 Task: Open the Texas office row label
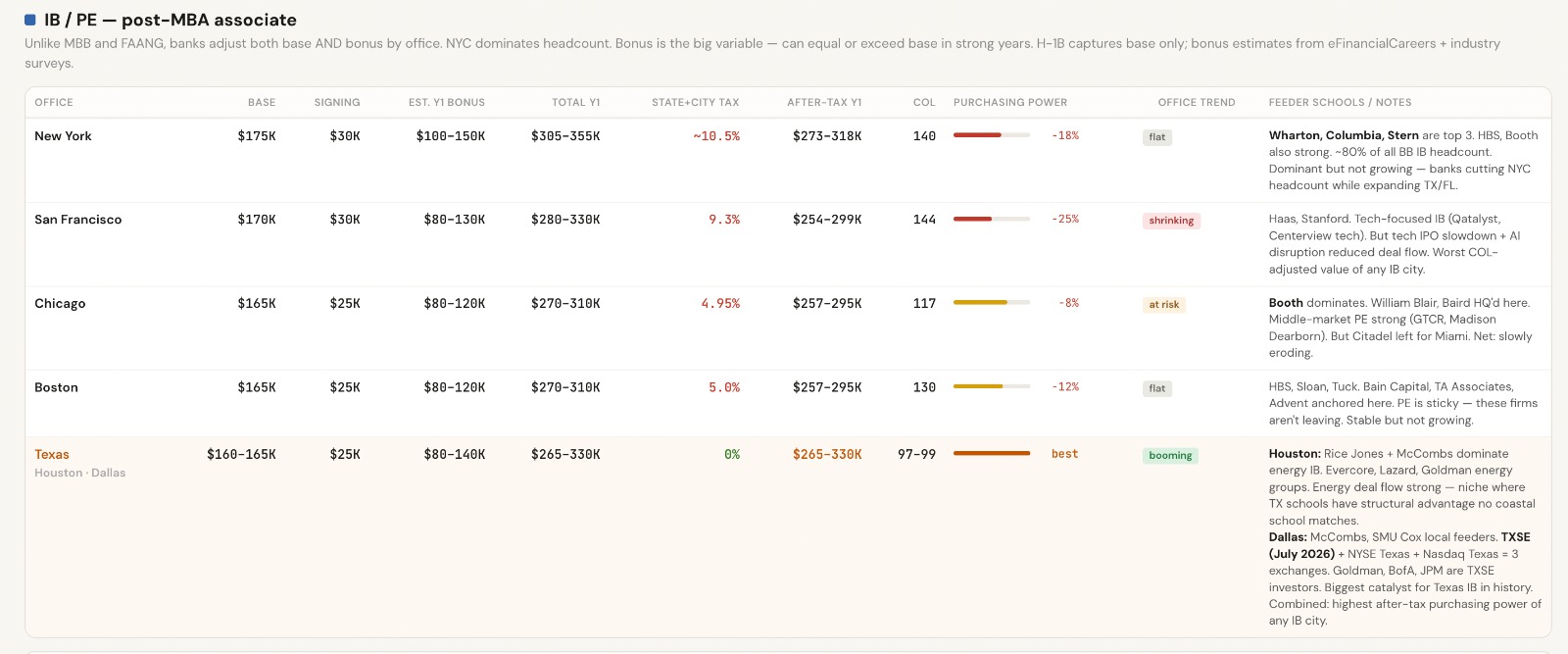52,455
